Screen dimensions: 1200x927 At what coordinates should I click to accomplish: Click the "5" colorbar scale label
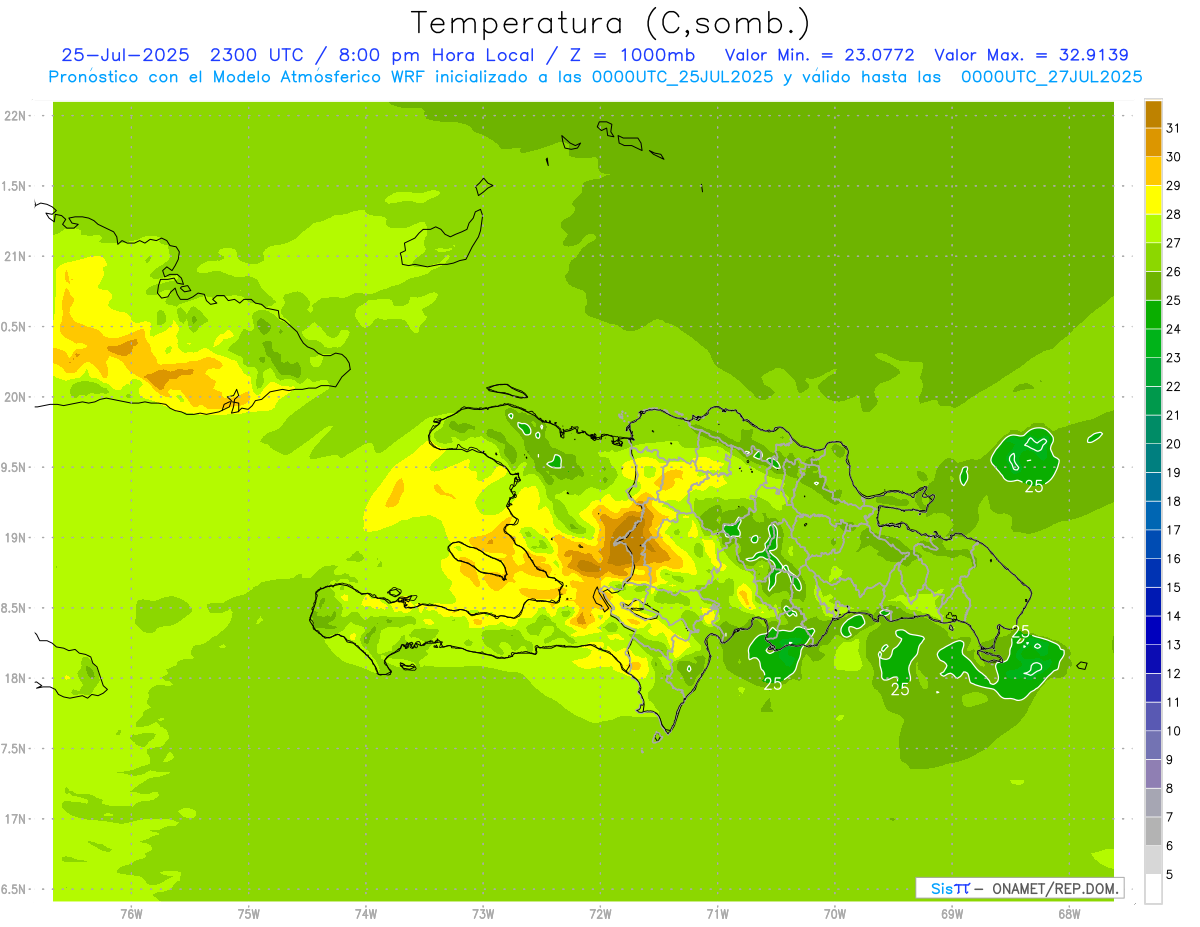1170,875
